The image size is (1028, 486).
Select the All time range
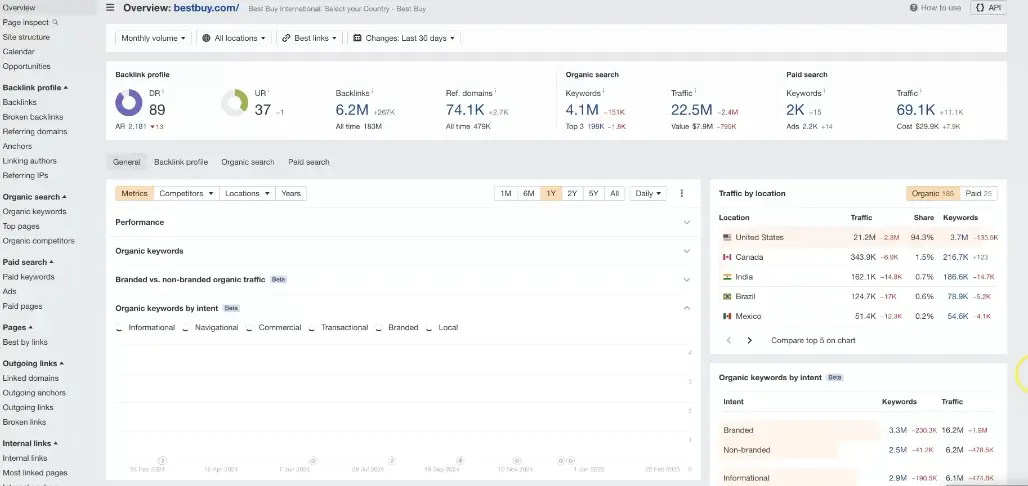(614, 193)
